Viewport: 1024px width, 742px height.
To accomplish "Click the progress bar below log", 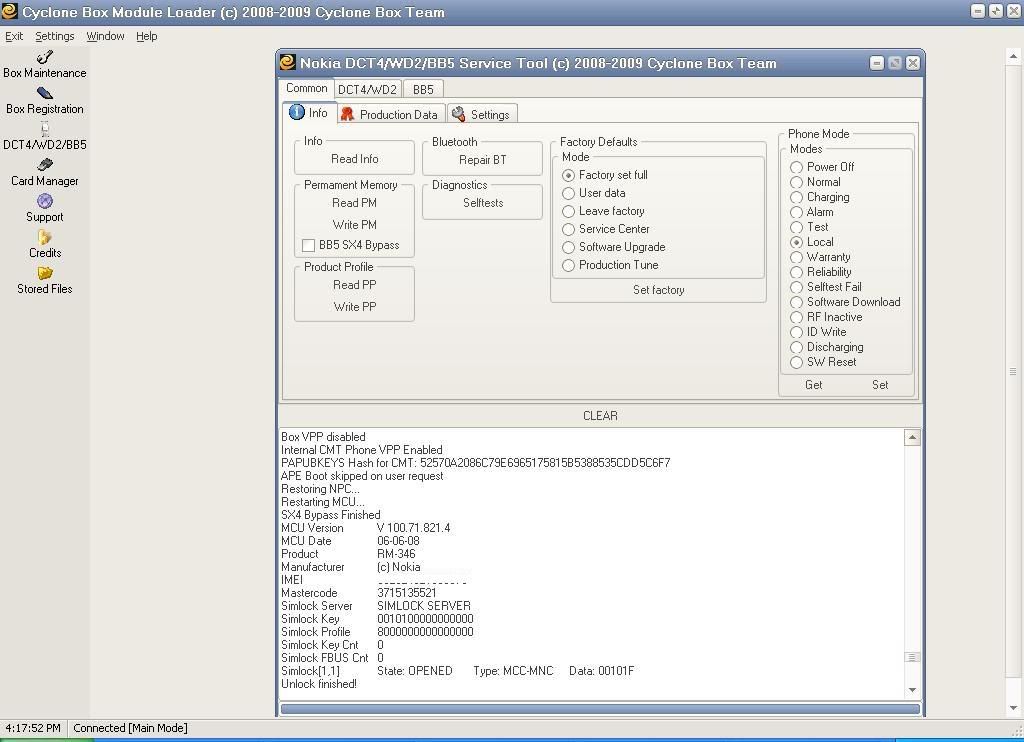I will (x=600, y=709).
